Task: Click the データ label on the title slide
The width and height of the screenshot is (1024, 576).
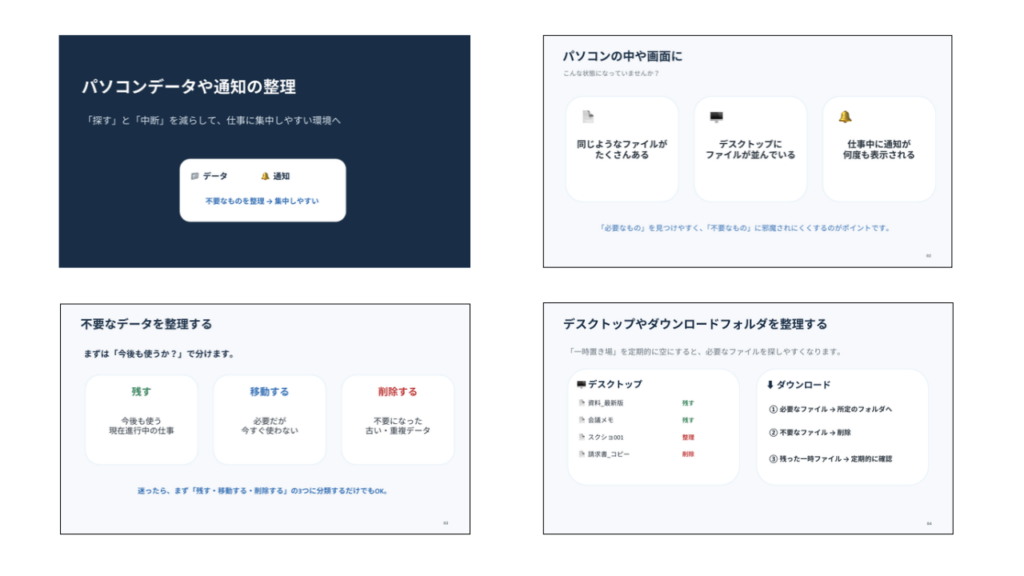Action: point(215,176)
